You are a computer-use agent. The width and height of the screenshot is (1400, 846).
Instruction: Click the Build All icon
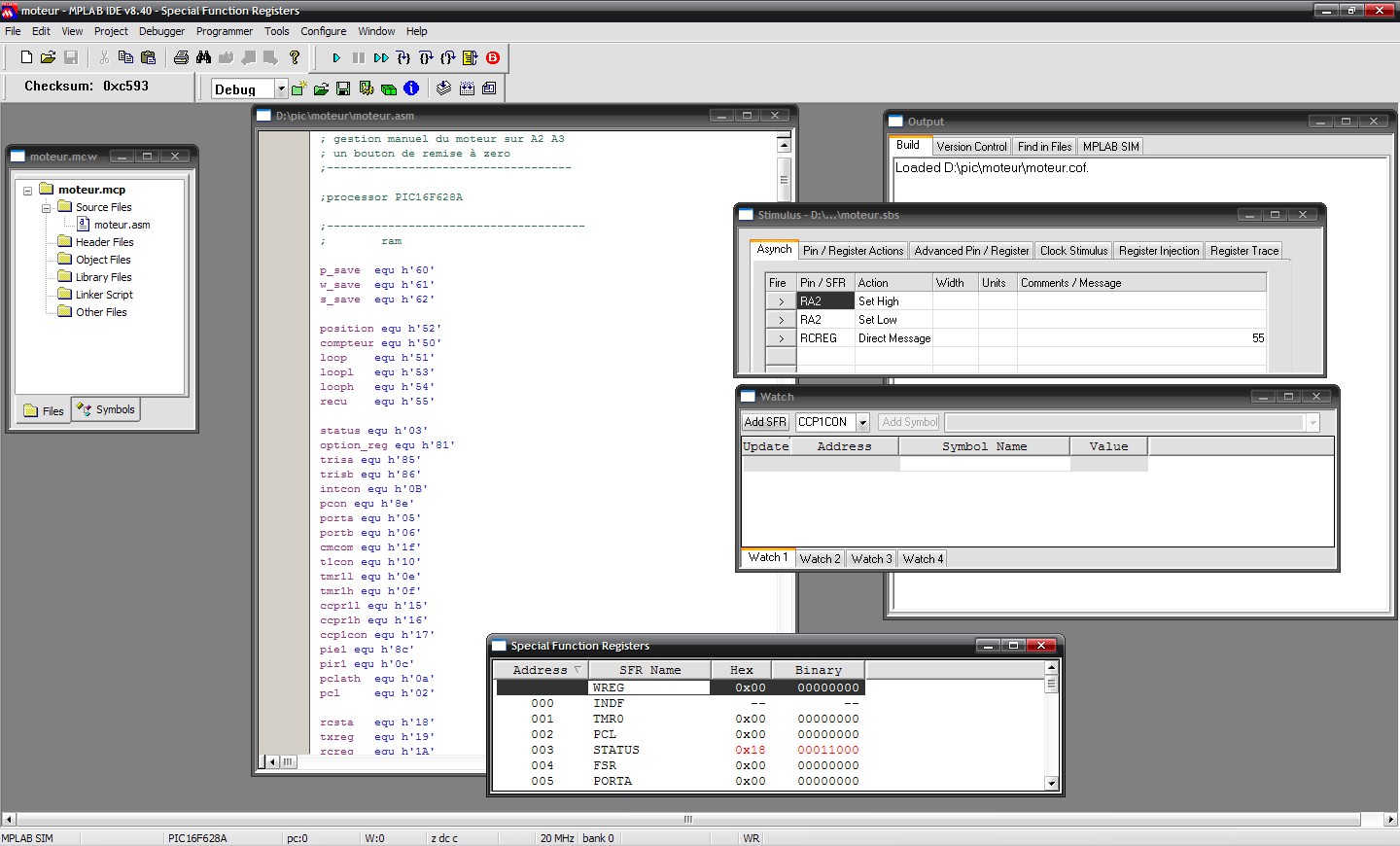pyautogui.click(x=467, y=88)
